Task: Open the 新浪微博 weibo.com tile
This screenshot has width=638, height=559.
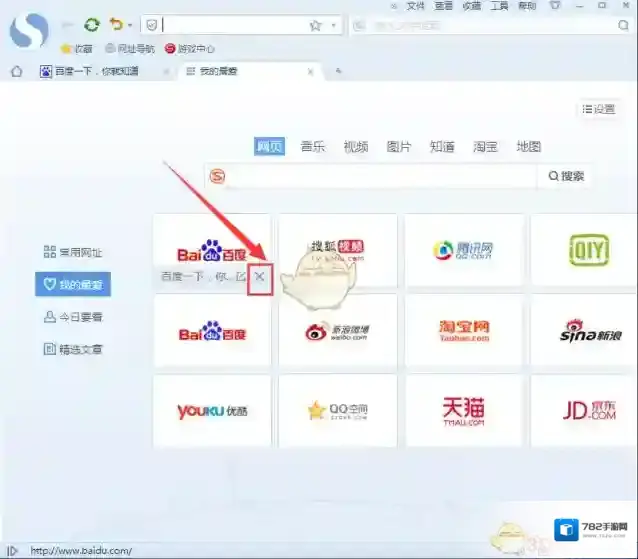Action: (x=338, y=331)
